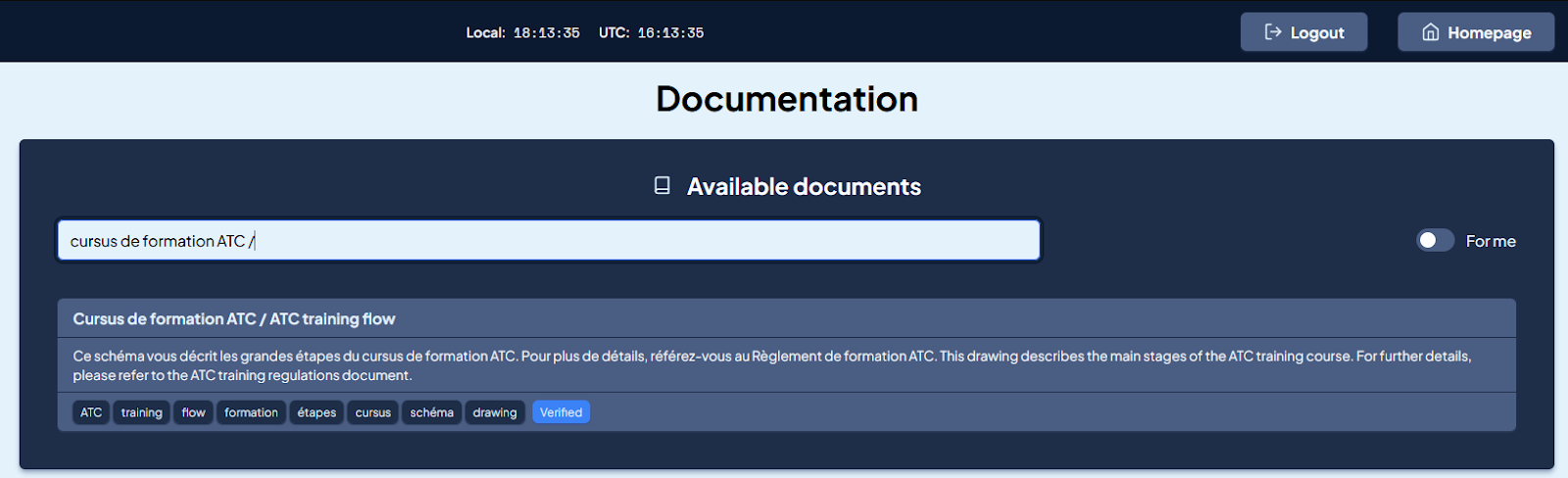The height and width of the screenshot is (478, 1568).
Task: Click the book icon beside Available documents
Action: (662, 186)
